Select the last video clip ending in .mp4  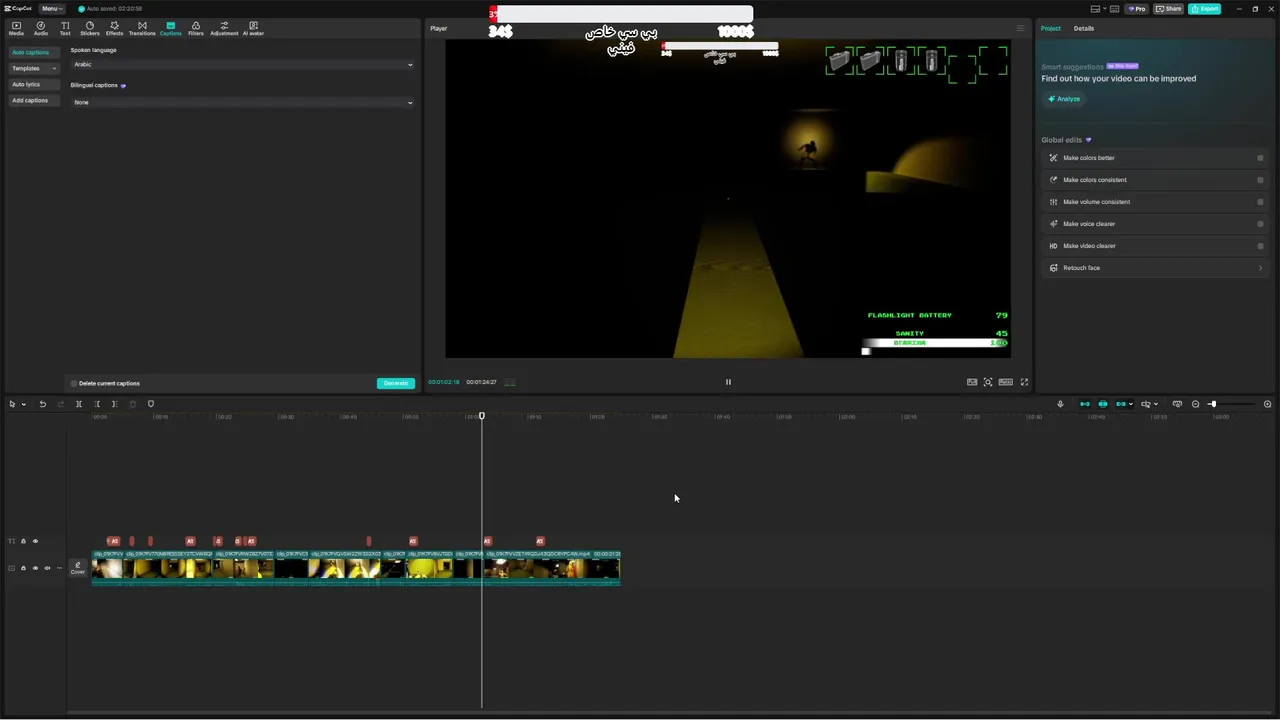(552, 567)
